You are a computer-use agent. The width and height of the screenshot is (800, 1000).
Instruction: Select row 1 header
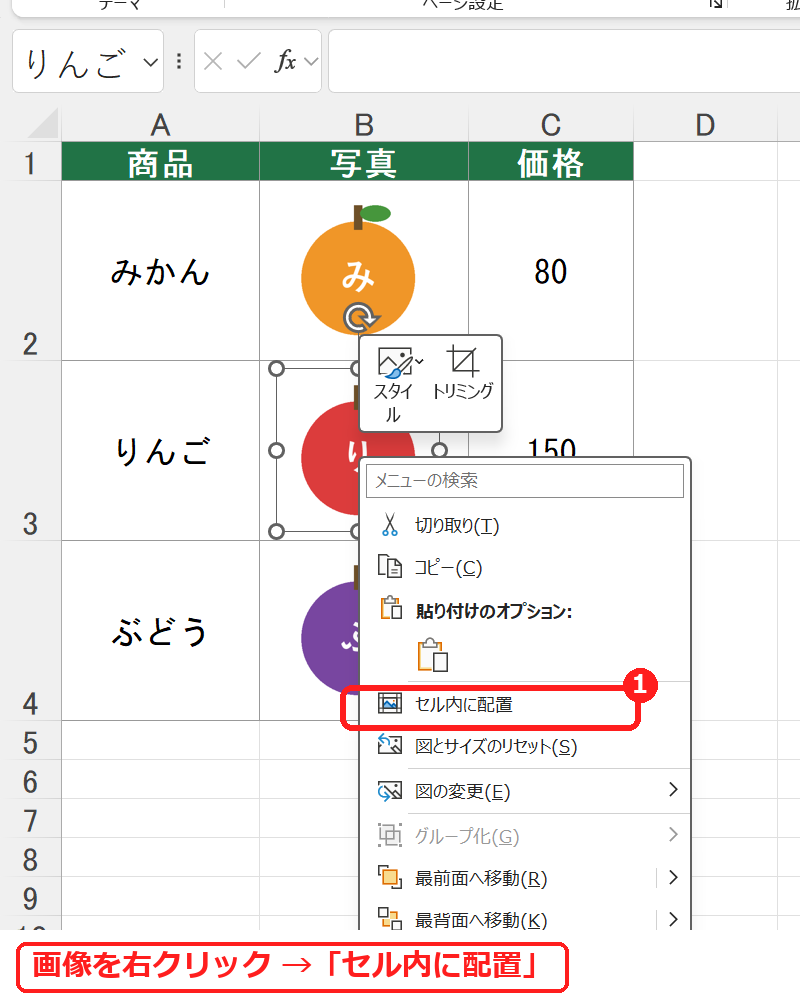click(x=31, y=161)
